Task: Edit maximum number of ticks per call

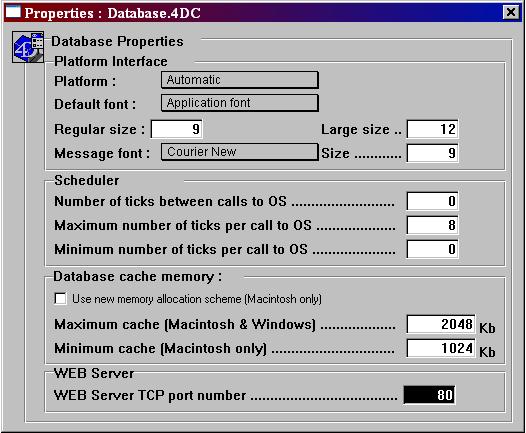Action: (x=432, y=225)
